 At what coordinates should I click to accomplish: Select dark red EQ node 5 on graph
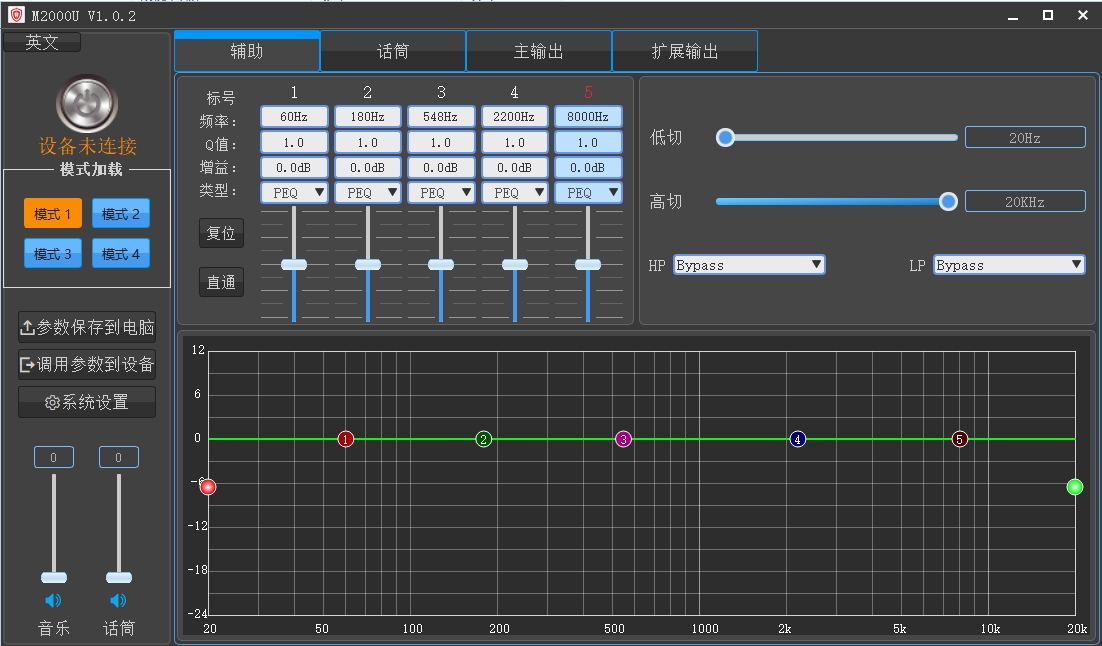pos(960,439)
